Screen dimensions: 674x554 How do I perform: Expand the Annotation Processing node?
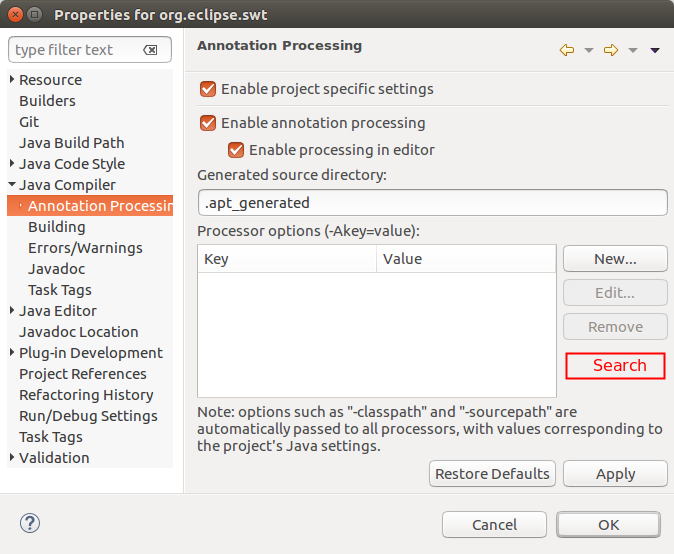click(20, 205)
